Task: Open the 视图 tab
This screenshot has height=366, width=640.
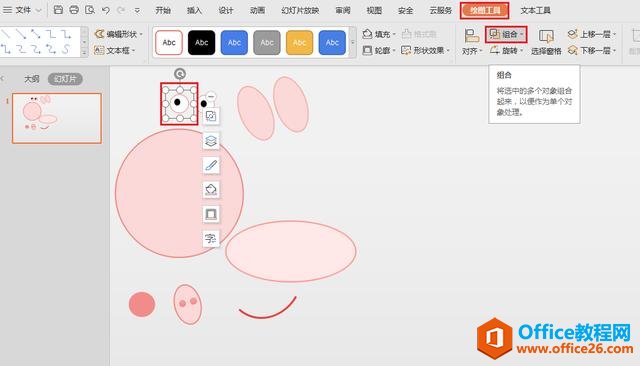Action: point(374,10)
